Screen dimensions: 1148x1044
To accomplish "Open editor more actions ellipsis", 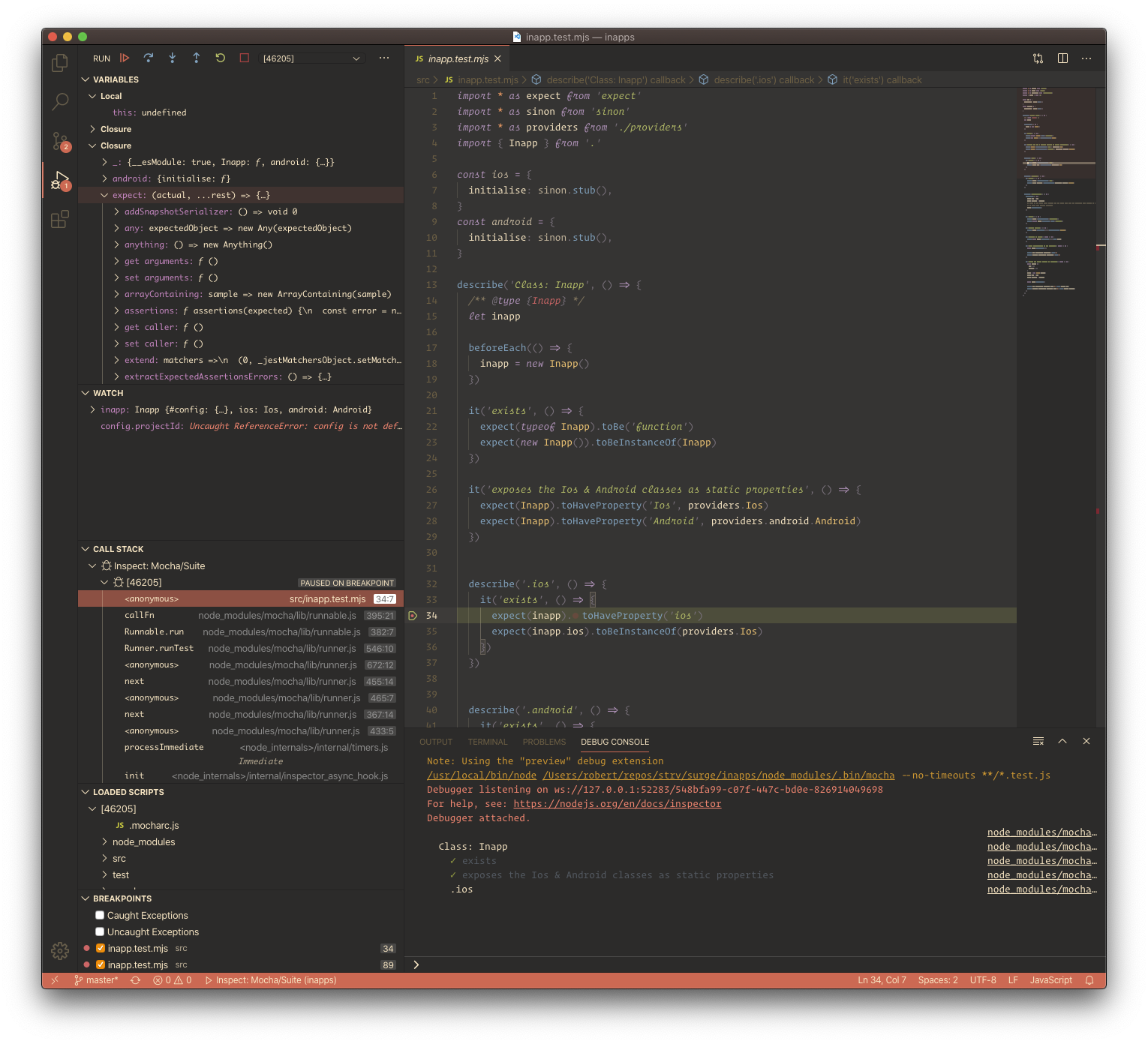I will [x=1086, y=58].
